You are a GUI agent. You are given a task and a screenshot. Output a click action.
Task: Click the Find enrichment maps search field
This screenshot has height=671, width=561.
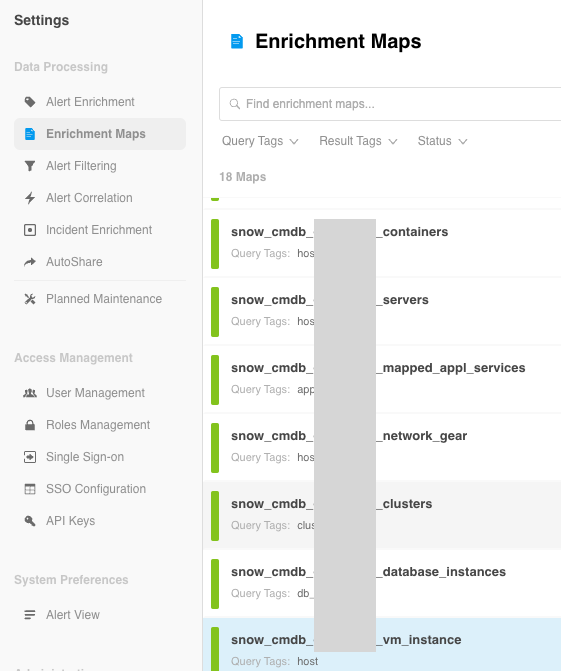click(x=390, y=104)
